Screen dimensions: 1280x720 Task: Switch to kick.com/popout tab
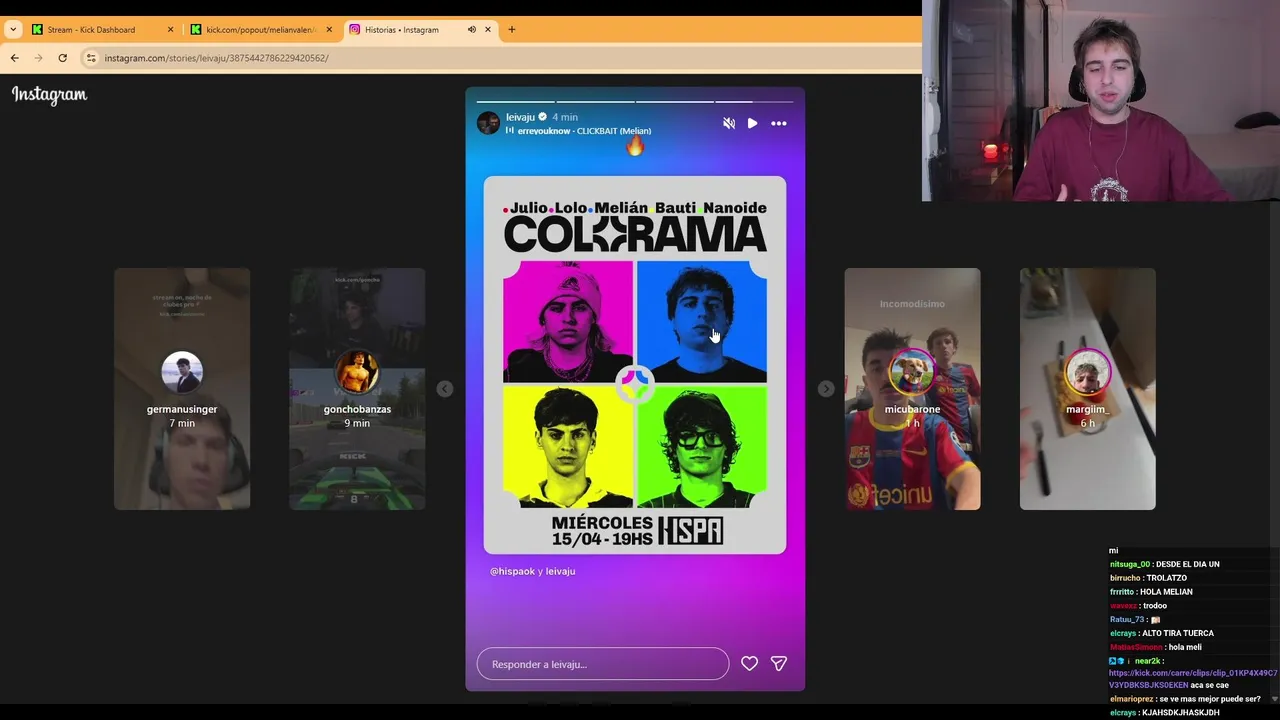(x=260, y=29)
